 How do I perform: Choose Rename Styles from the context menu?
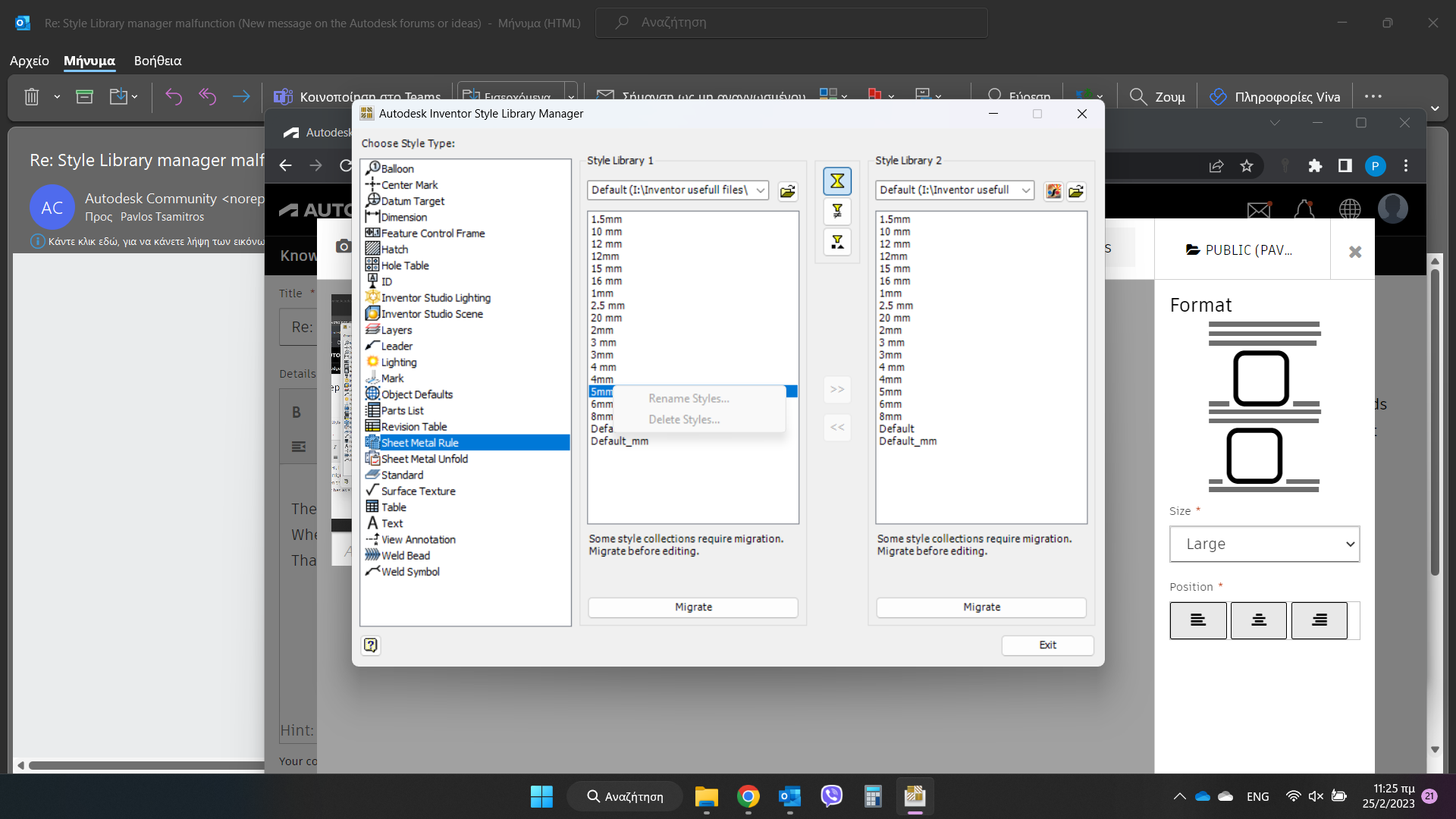[x=688, y=397]
